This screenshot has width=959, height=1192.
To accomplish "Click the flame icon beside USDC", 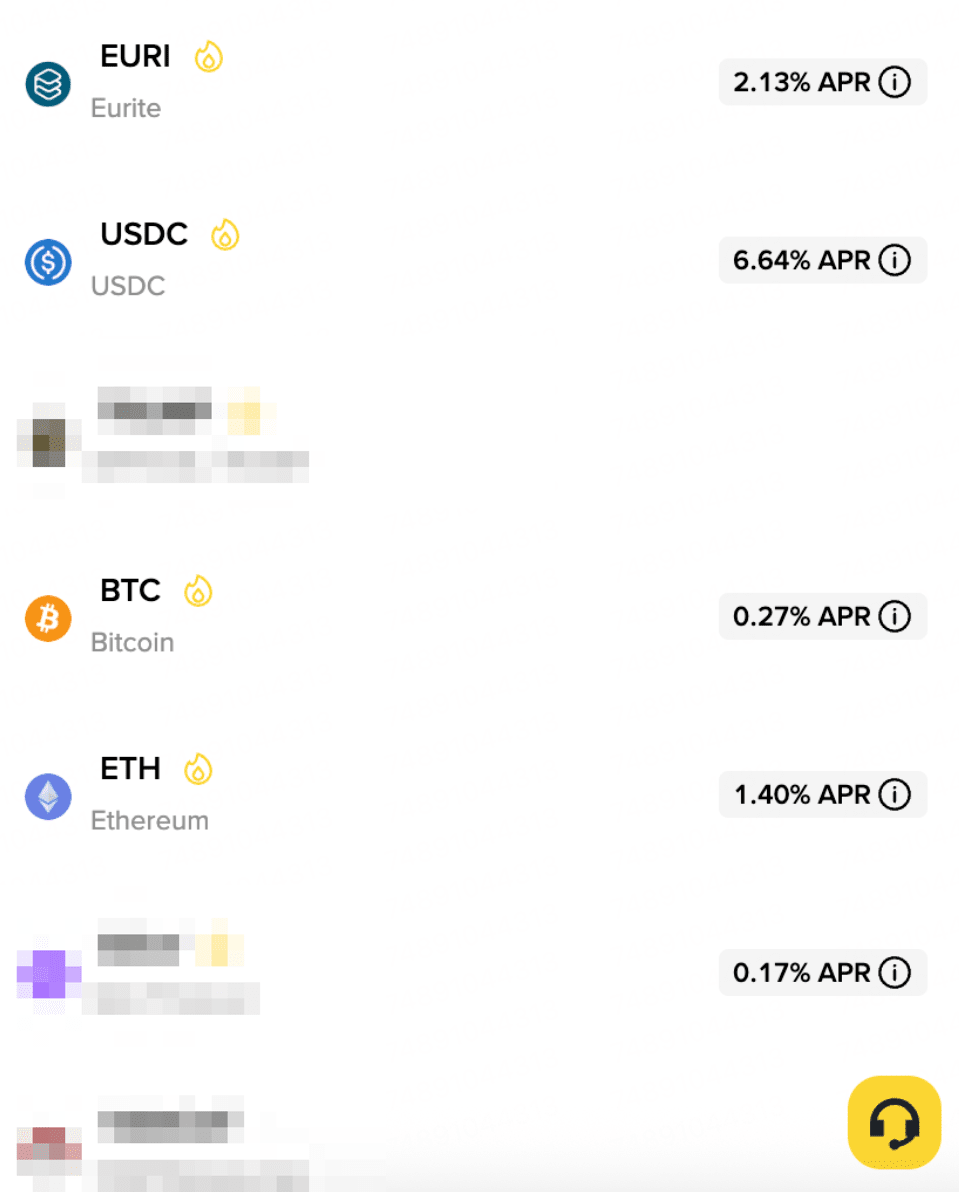I will coord(225,235).
